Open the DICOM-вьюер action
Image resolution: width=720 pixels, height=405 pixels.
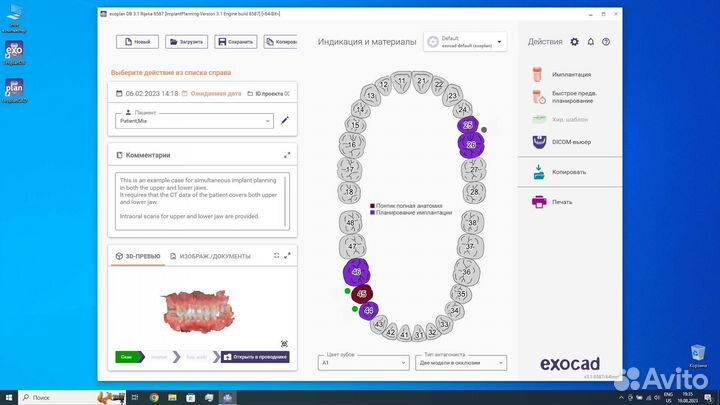point(569,142)
